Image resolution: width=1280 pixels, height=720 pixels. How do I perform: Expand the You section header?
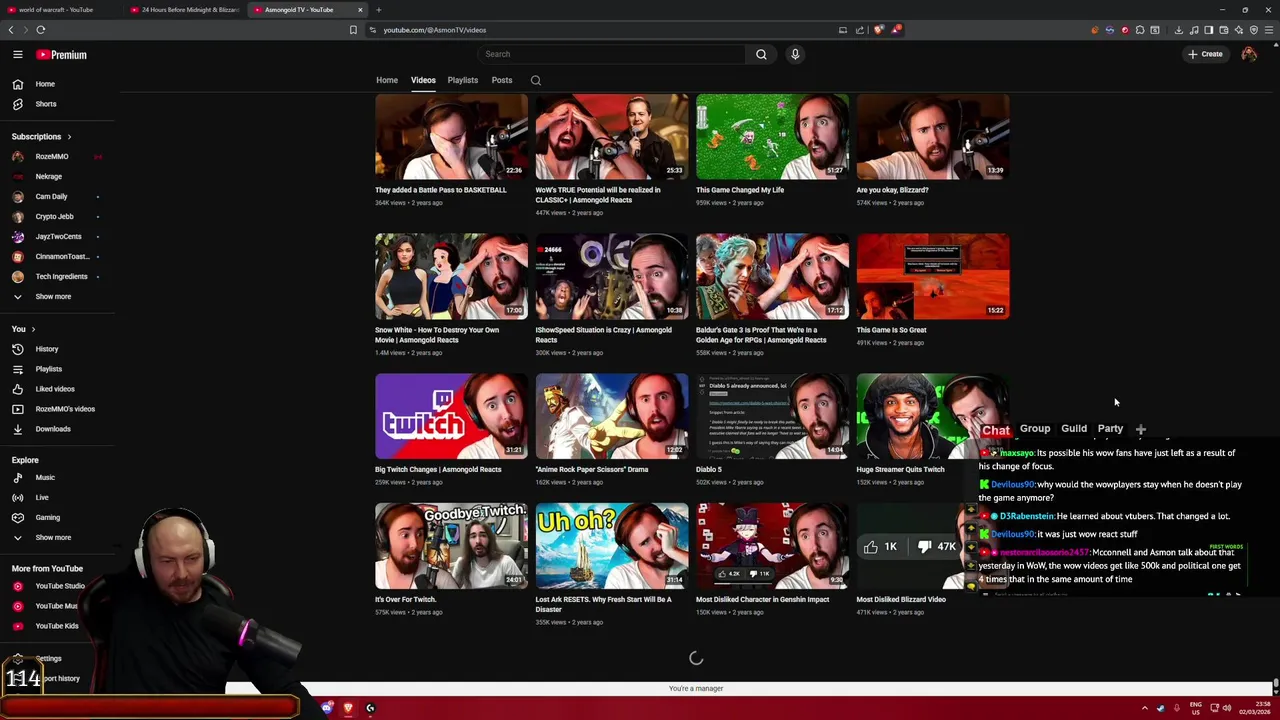[x=23, y=329]
